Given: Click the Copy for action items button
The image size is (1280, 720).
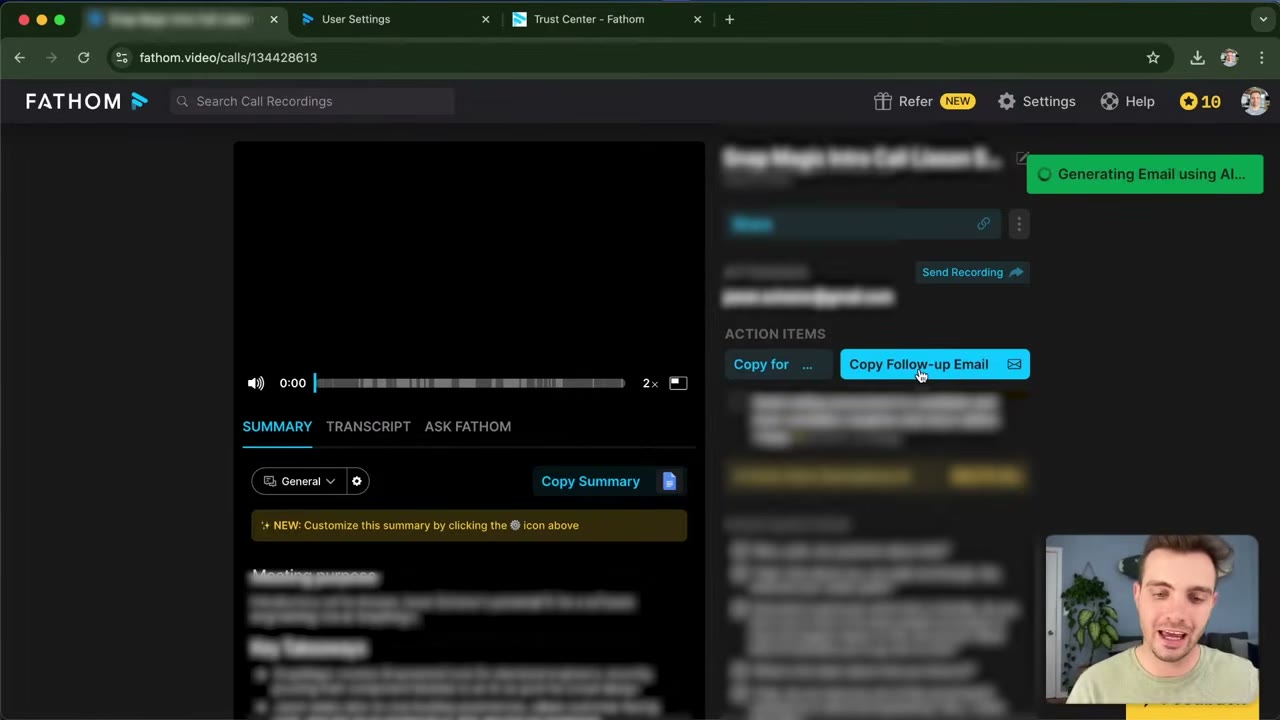Looking at the screenshot, I should tap(777, 364).
